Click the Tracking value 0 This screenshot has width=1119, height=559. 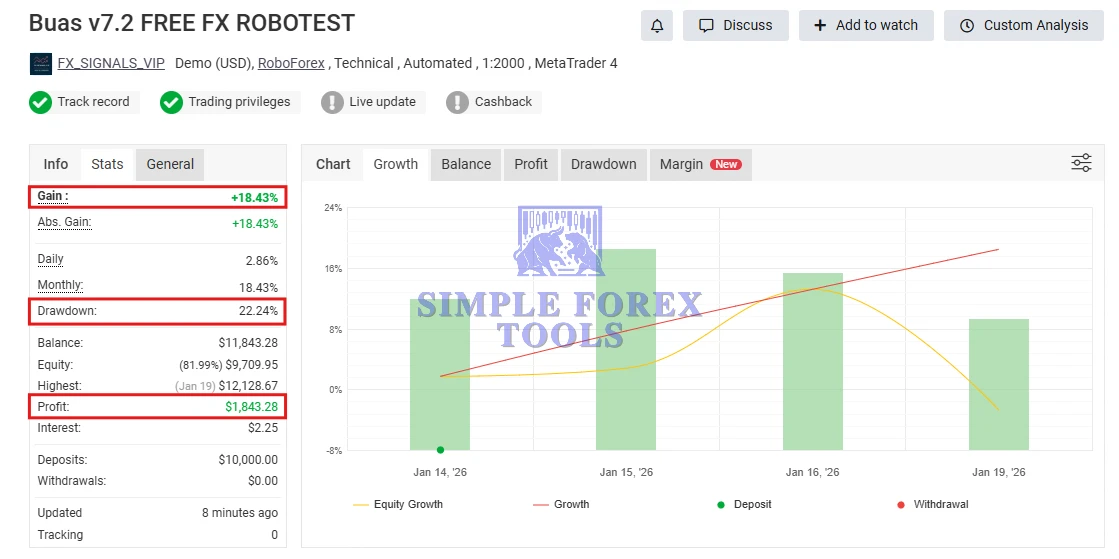click(275, 535)
